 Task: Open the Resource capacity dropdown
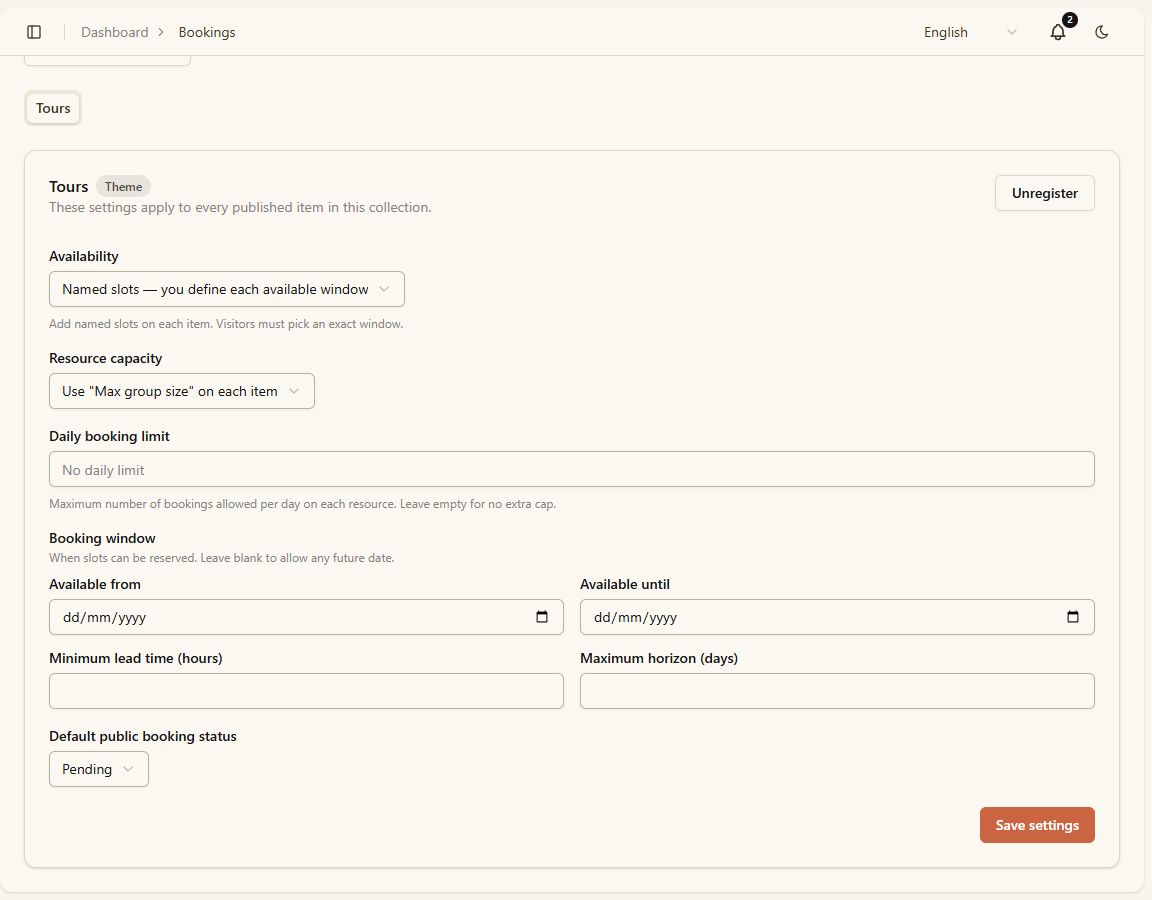point(181,392)
